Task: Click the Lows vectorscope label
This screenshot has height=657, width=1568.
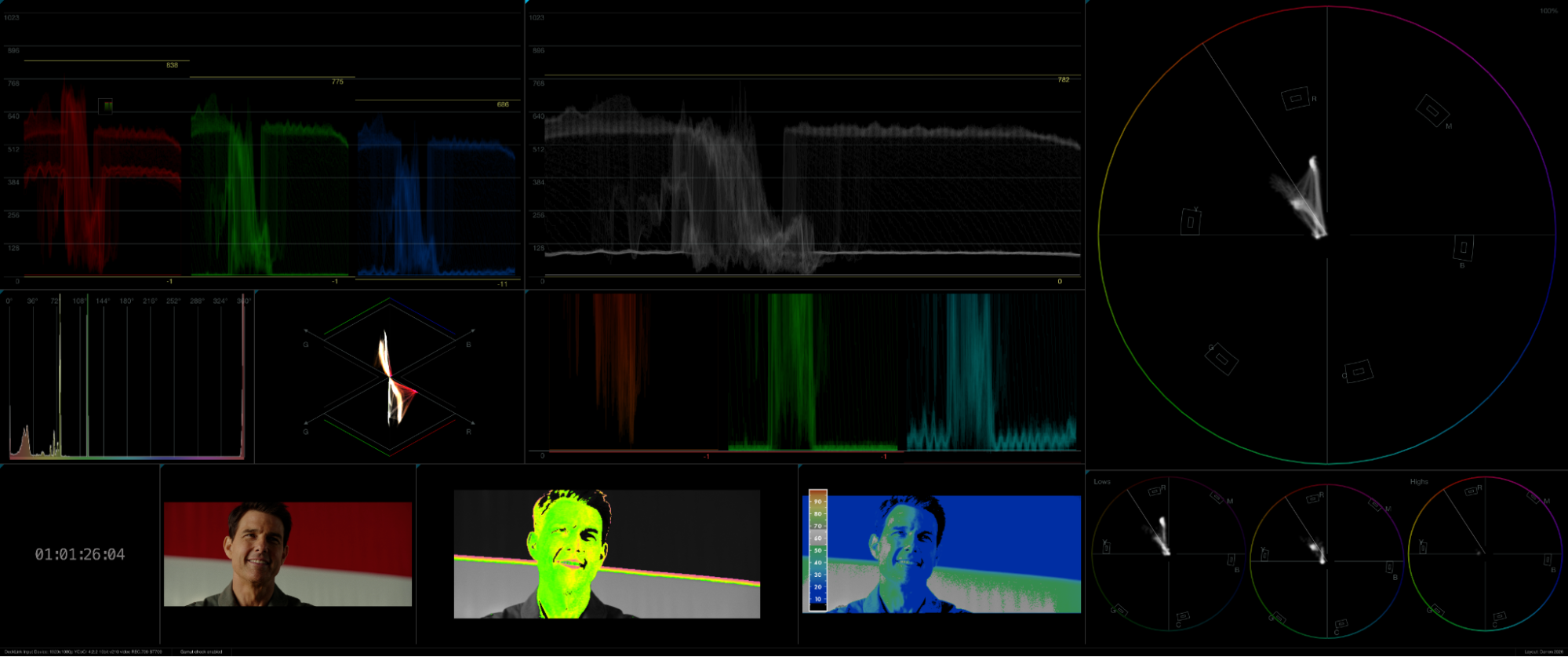Action: coord(1102,482)
